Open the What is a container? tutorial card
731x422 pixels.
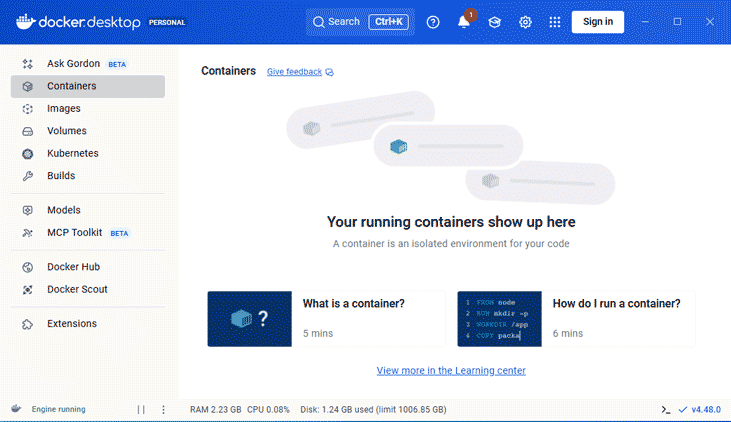coord(326,319)
